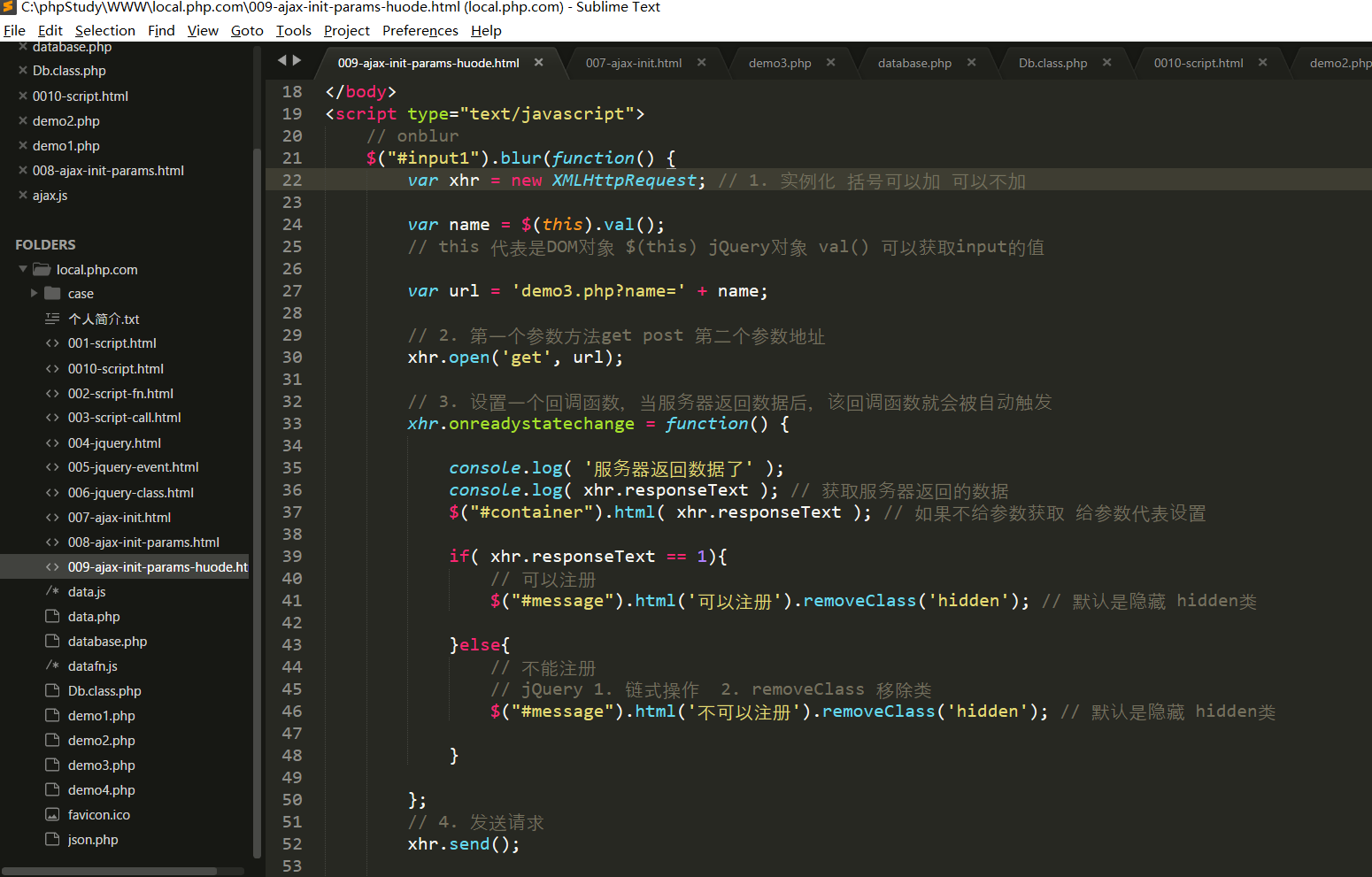1372x877 pixels.
Task: Close 0010-script.html in open files list
Action: 23,96
